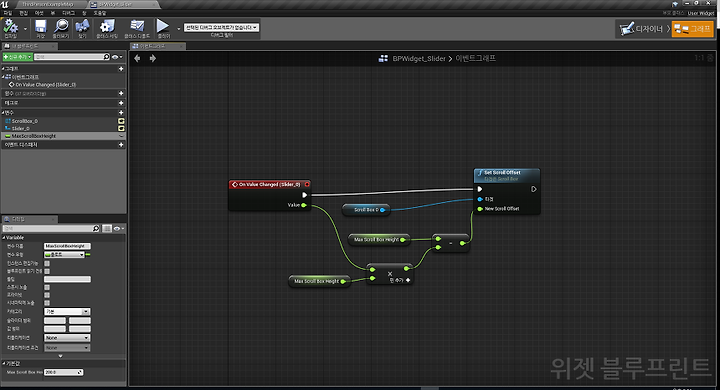Toggle first checkbox under variable type

coord(47,263)
